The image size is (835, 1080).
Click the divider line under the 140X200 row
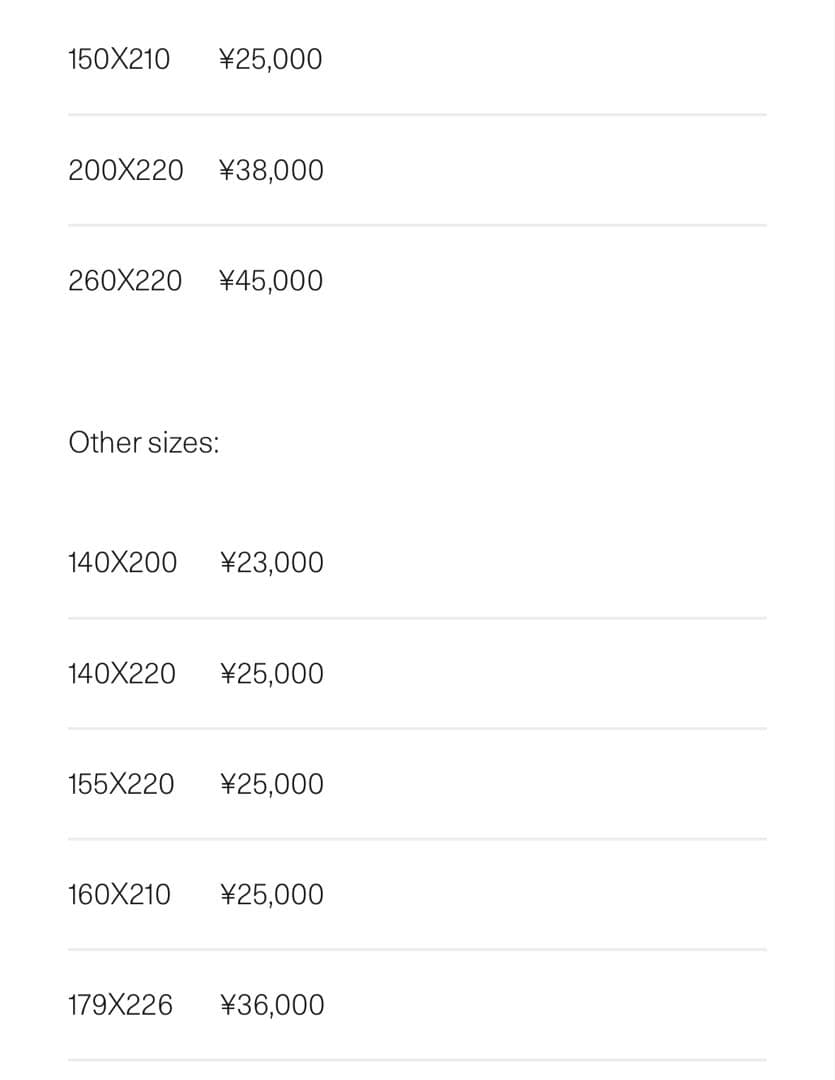coord(417,618)
